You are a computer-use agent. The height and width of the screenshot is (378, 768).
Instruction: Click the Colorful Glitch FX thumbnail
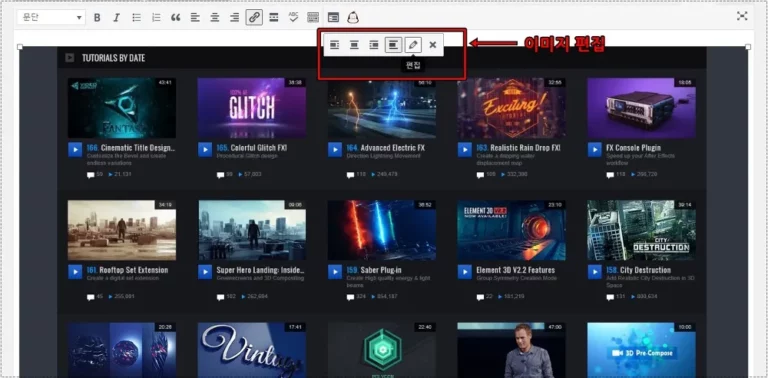tap(252, 108)
